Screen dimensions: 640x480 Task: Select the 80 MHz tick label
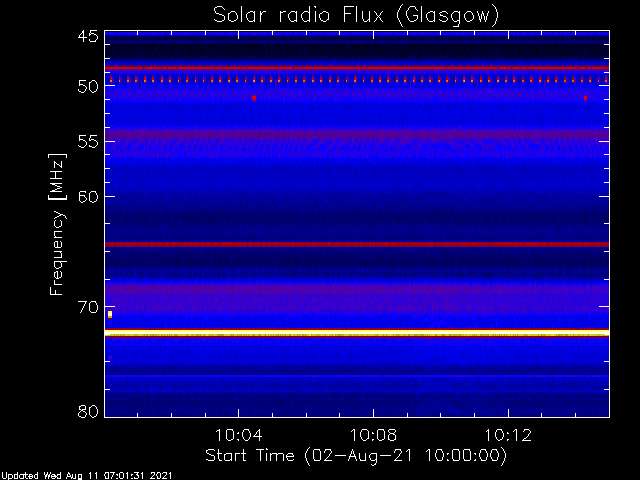(x=88, y=411)
